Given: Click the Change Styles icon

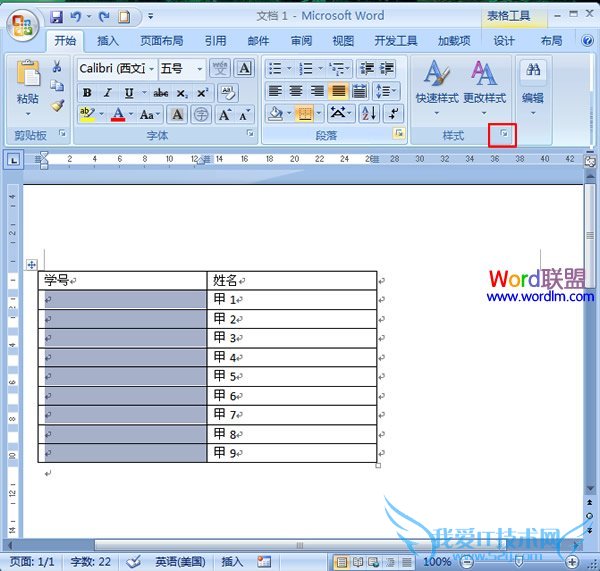Looking at the screenshot, I should pos(484,82).
